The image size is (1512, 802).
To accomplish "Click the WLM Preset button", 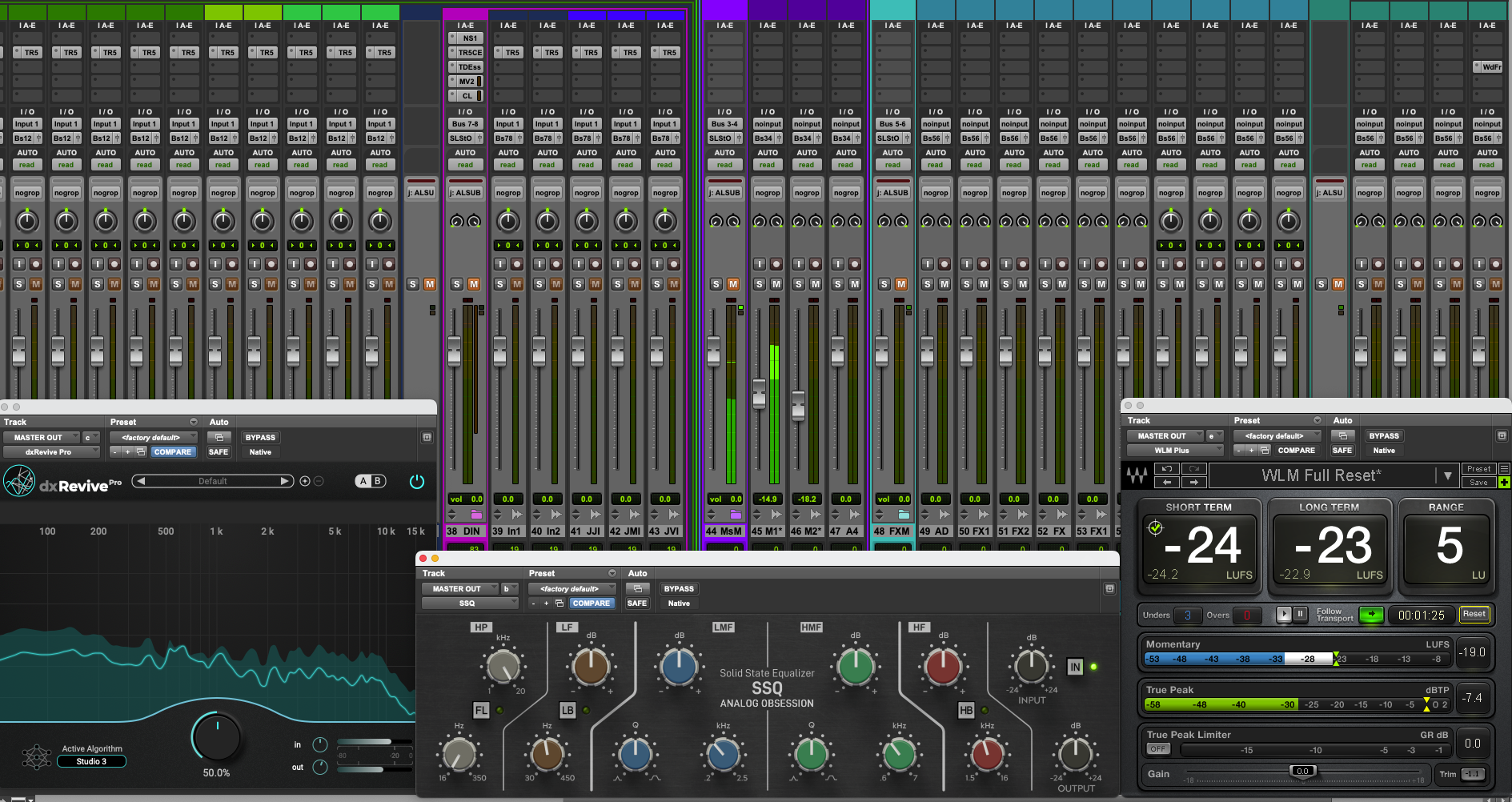I will point(1479,469).
